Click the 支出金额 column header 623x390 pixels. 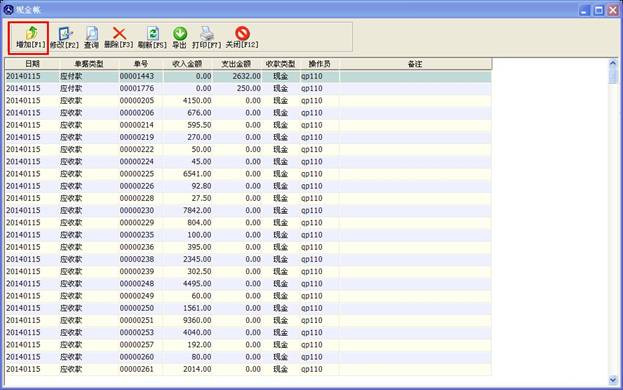[236, 64]
